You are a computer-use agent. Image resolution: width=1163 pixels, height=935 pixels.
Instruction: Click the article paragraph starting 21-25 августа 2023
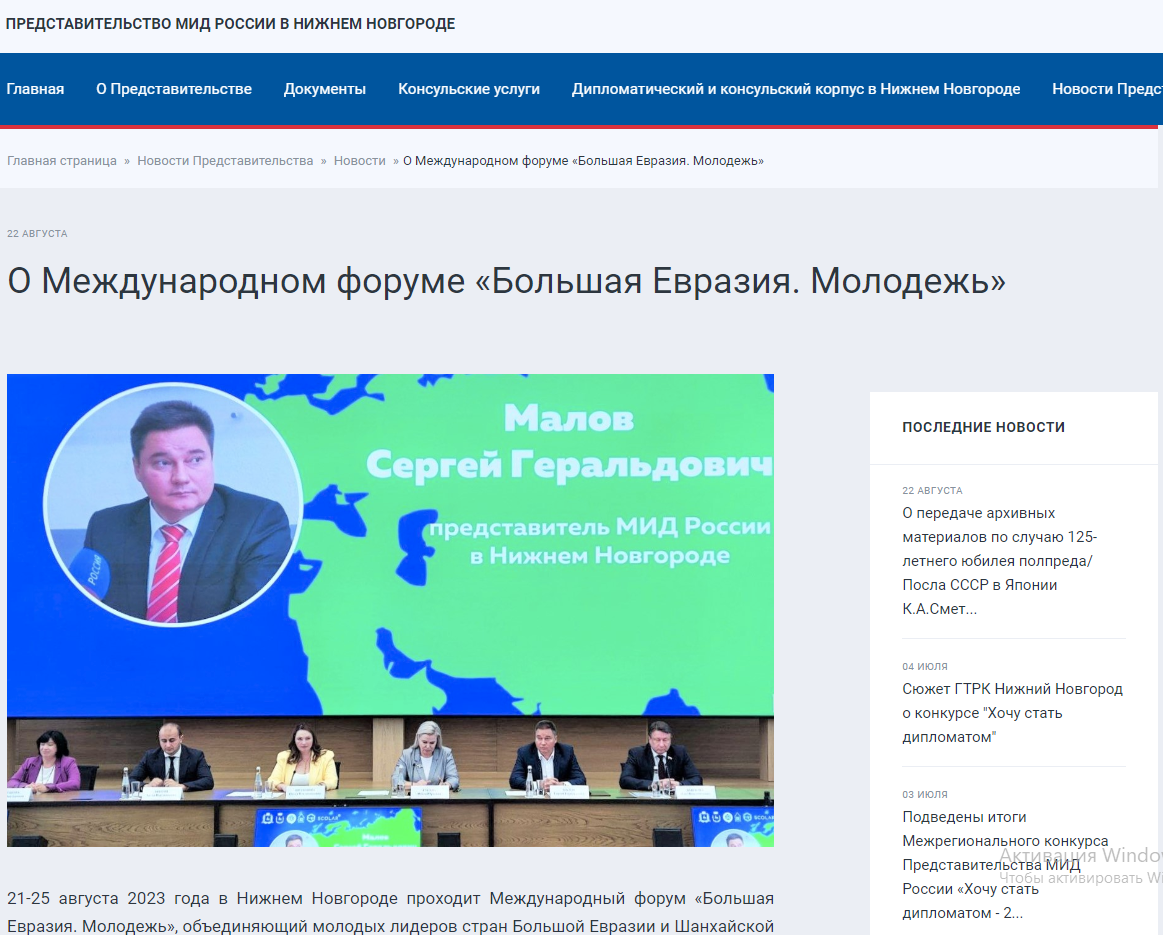390,912
